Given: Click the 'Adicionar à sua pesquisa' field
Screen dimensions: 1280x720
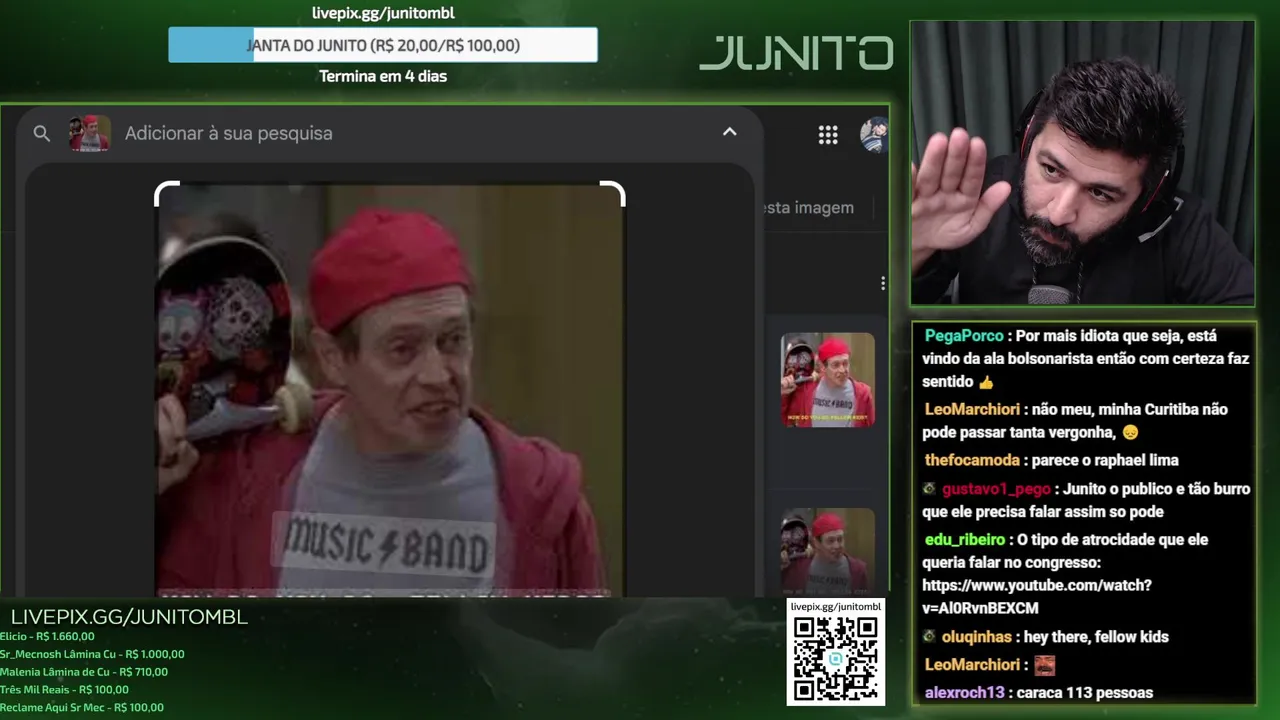Looking at the screenshot, I should pos(228,133).
